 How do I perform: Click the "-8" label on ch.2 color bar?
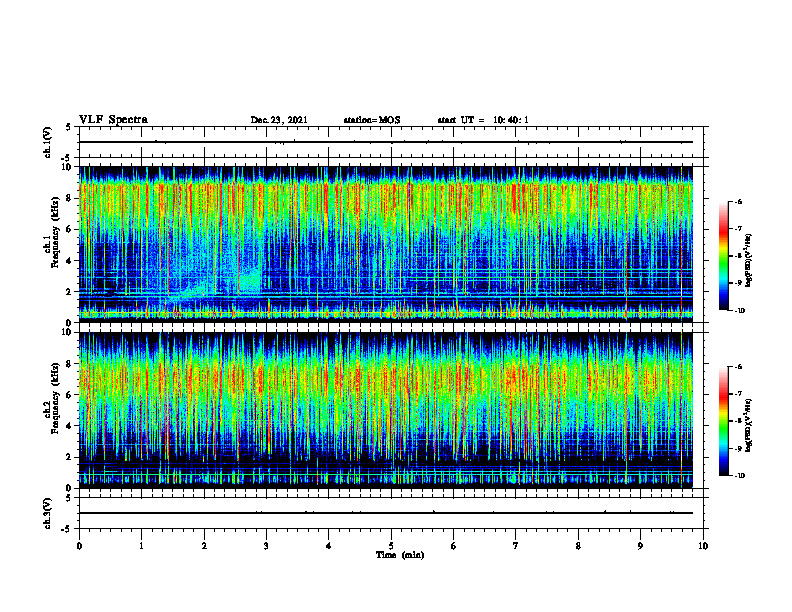click(x=738, y=421)
